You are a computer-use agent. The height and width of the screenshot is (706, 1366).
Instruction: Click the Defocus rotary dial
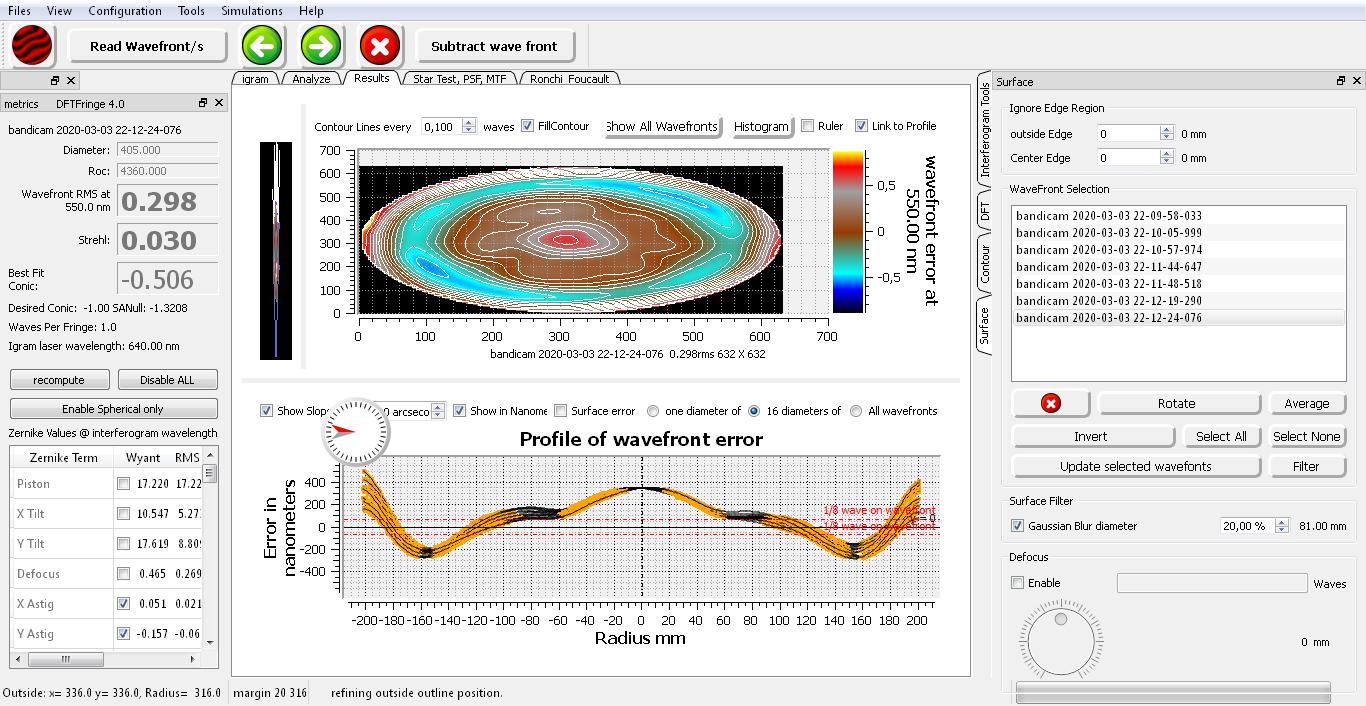coord(1061,638)
